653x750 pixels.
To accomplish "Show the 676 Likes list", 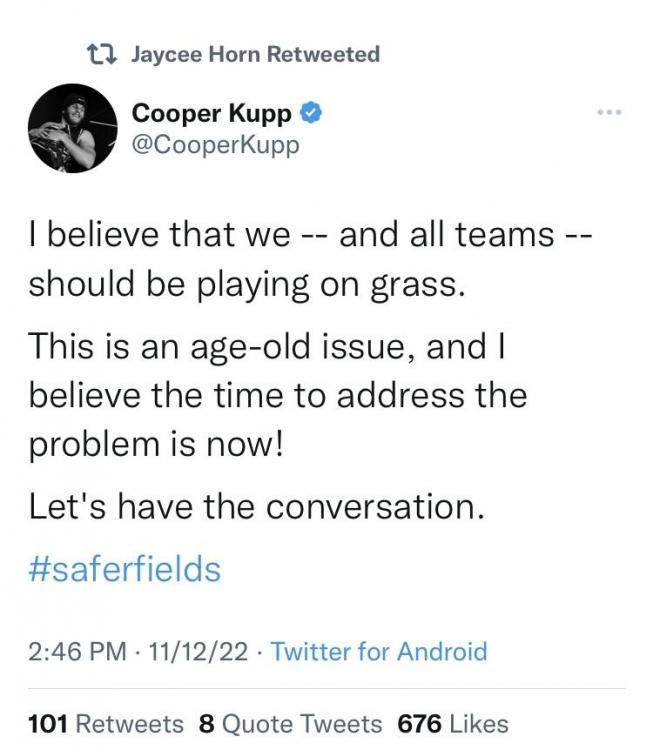I will click(453, 723).
